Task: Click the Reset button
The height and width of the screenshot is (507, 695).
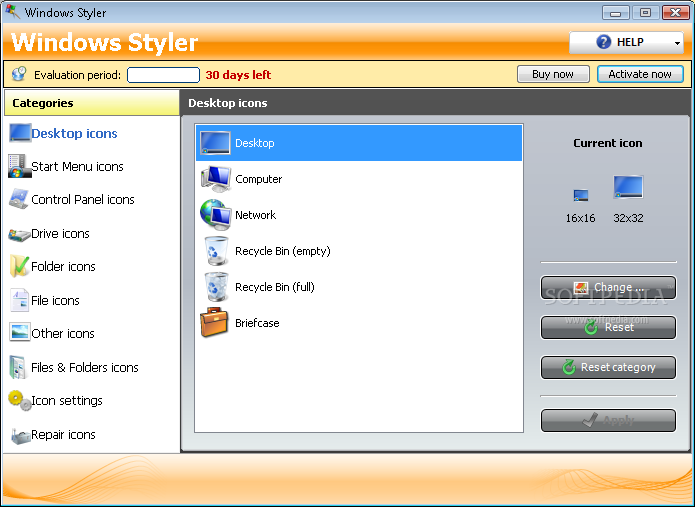Action: click(608, 328)
